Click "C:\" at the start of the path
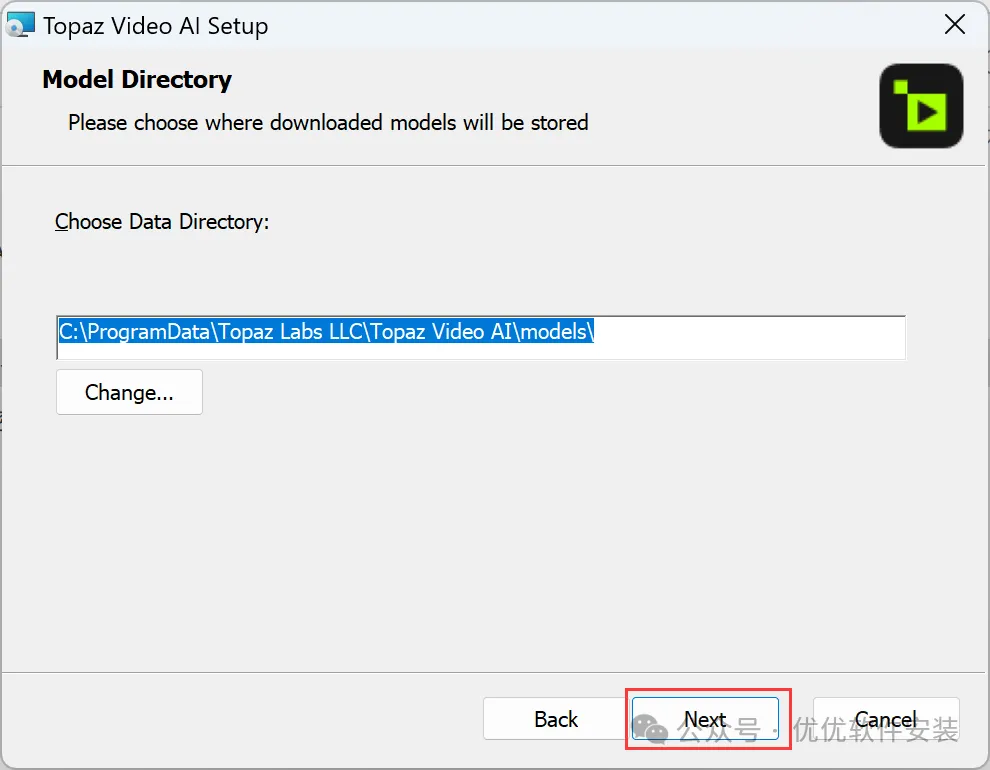Screen dimensions: 990x770 coord(71,332)
